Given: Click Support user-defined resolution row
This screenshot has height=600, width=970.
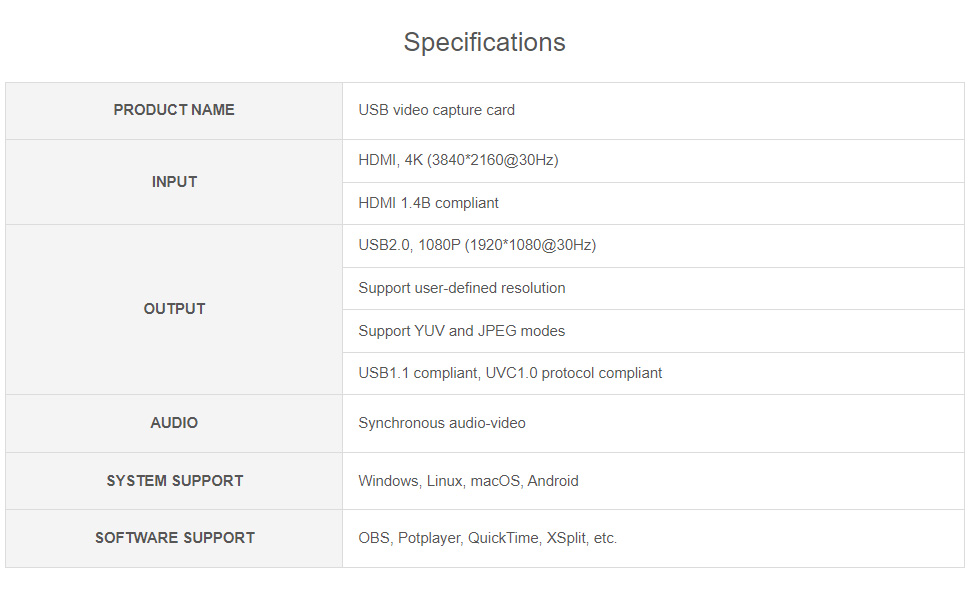Looking at the screenshot, I should pos(653,288).
